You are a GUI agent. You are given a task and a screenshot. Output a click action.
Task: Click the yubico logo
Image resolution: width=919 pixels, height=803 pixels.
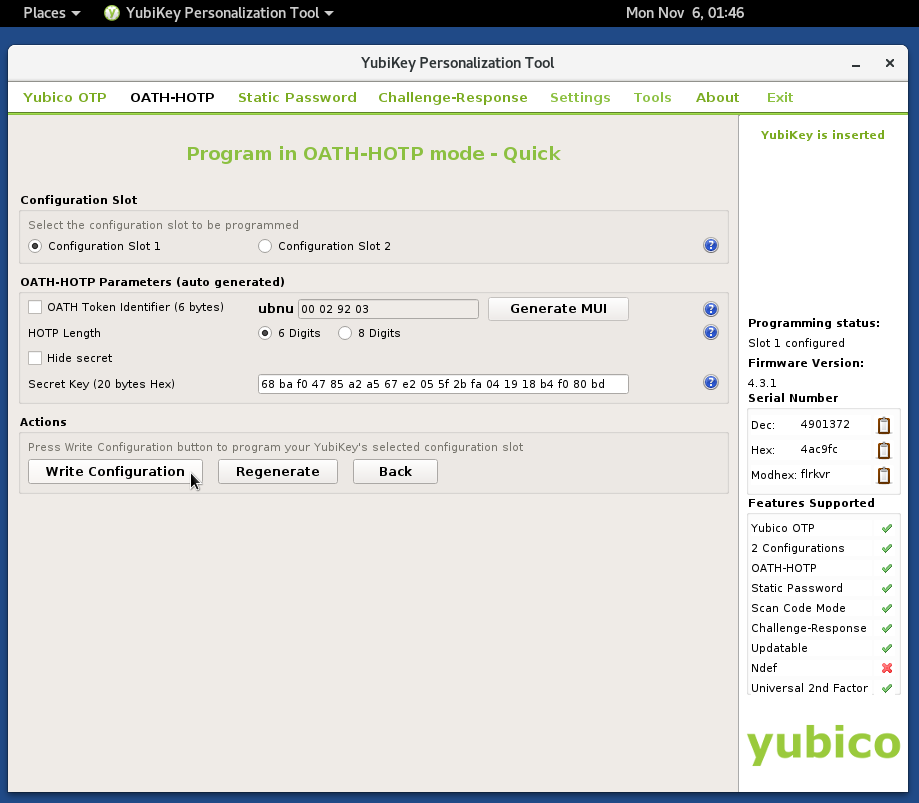point(823,744)
